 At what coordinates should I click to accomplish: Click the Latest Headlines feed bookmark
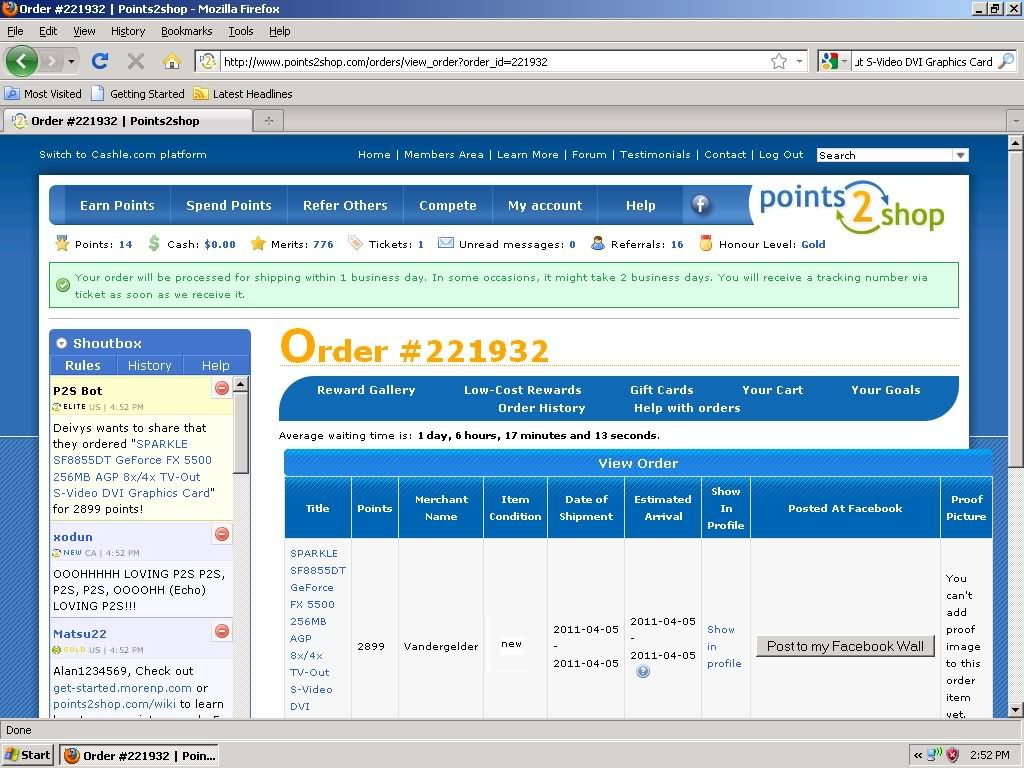243,94
